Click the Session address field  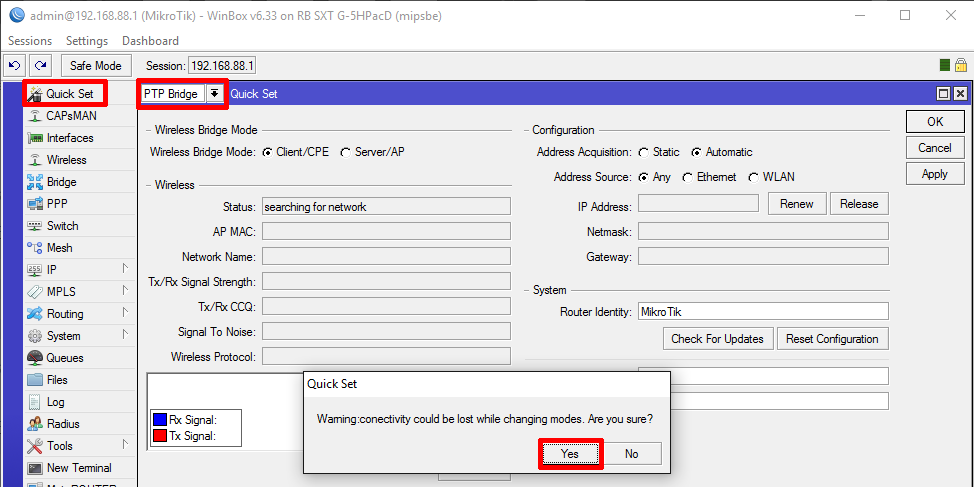coord(222,66)
